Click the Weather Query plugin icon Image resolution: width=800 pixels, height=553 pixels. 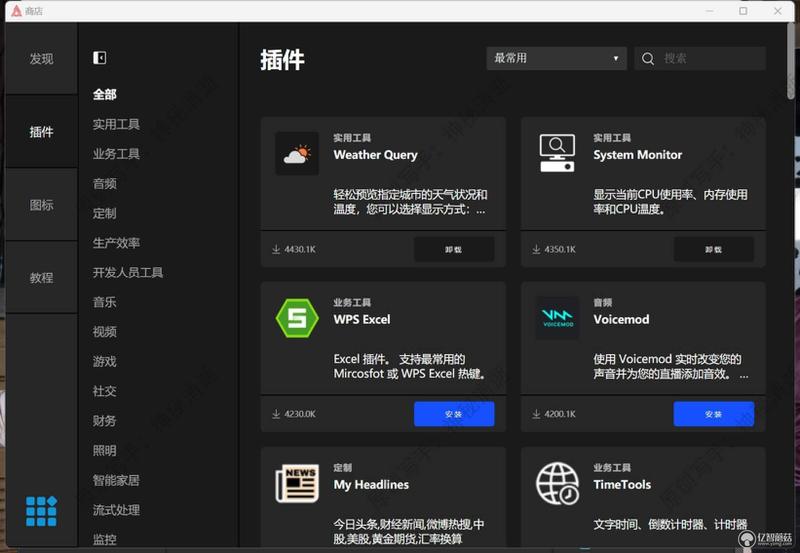297,154
